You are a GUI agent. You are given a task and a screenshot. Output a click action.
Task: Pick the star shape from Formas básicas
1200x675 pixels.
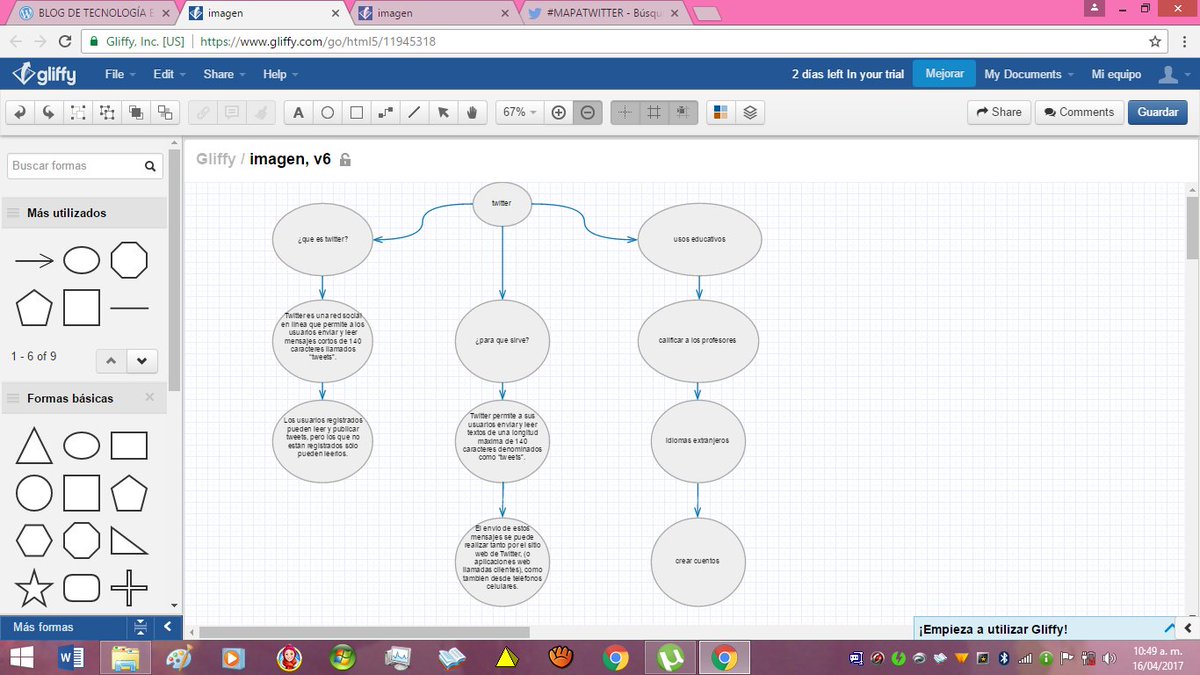34,588
